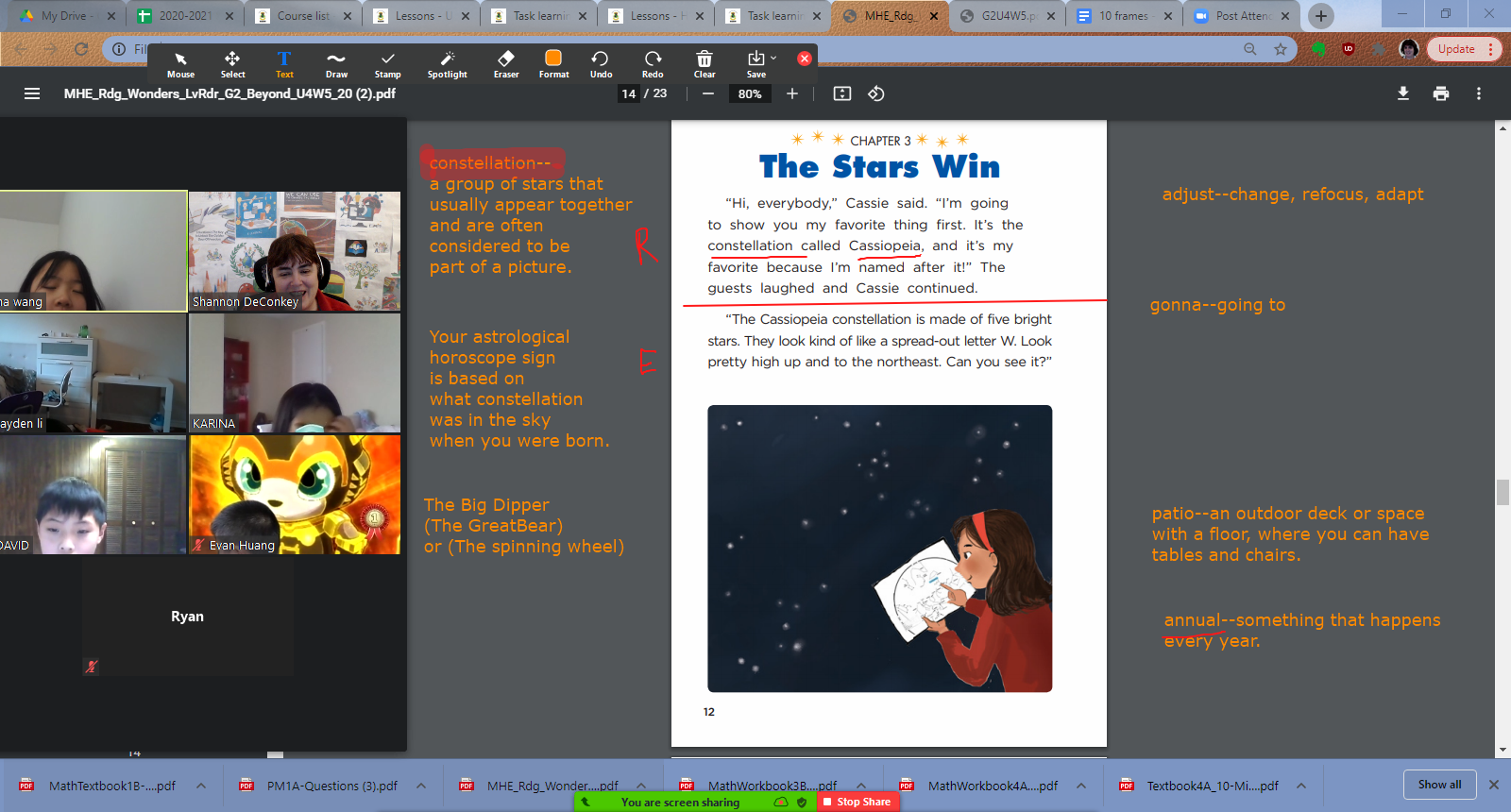Choose the Select tool with cross arrows
The width and height of the screenshot is (1511, 812).
pyautogui.click(x=232, y=64)
